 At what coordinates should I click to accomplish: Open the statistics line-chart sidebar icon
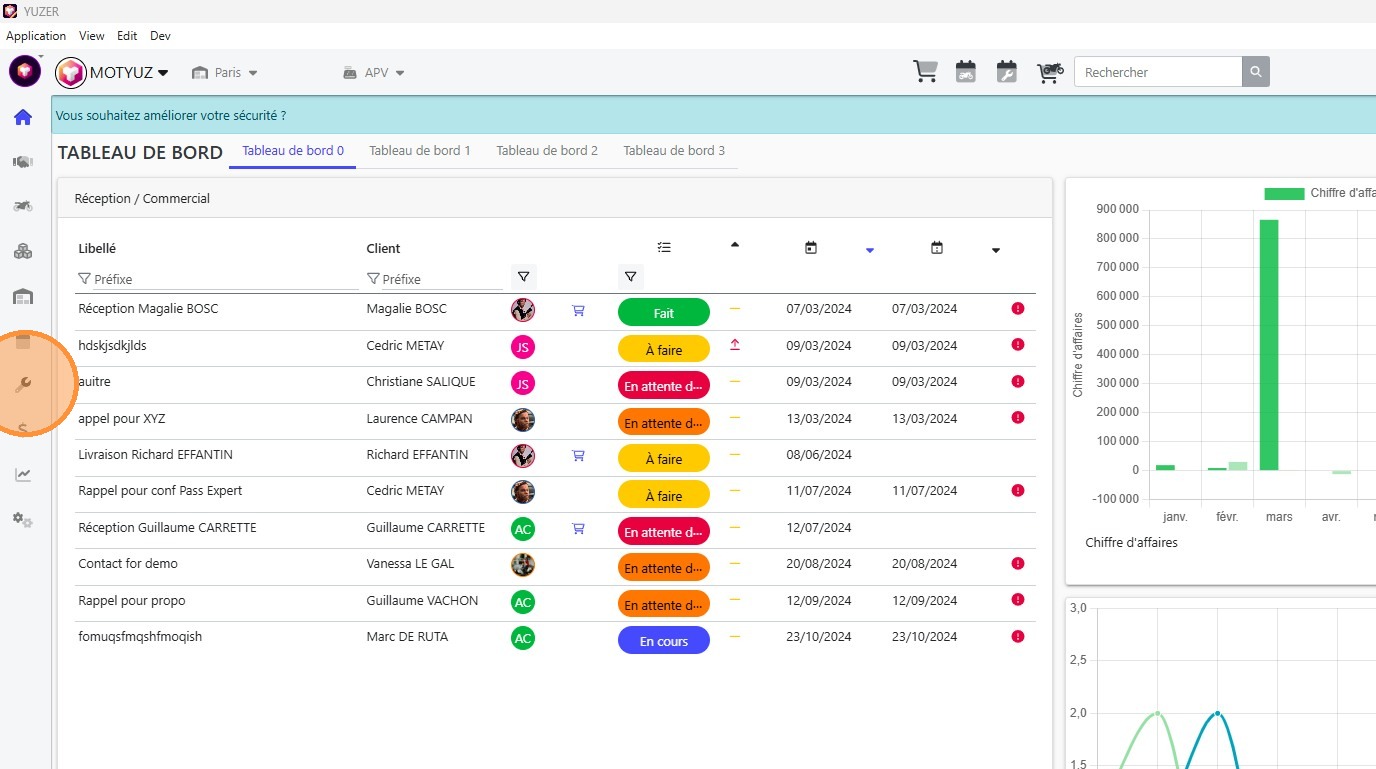(23, 475)
